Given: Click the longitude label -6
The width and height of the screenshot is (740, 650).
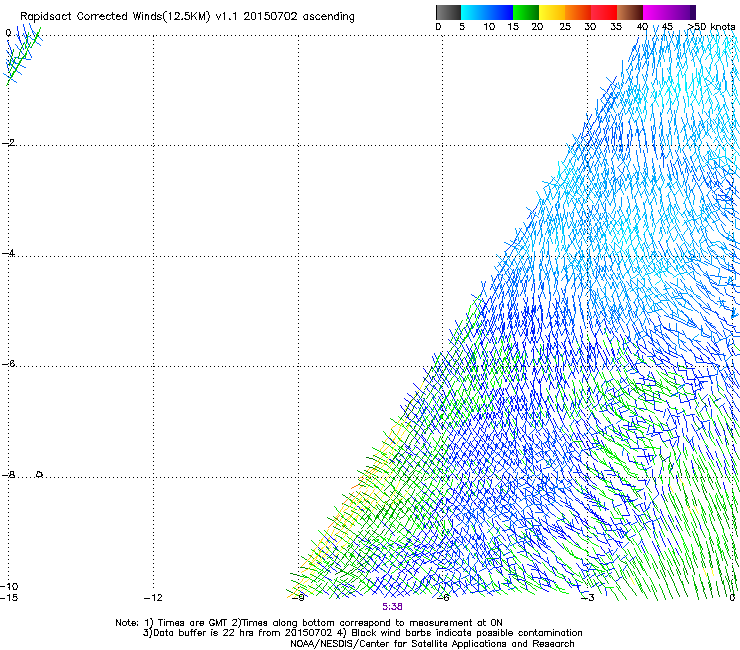Looking at the screenshot, I should [442, 598].
